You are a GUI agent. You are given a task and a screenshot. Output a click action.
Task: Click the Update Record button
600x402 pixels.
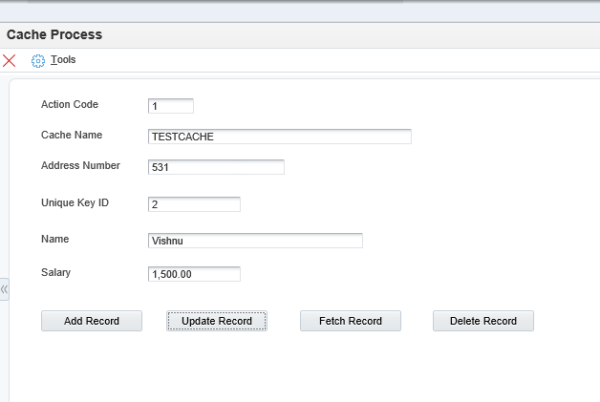pyautogui.click(x=217, y=321)
